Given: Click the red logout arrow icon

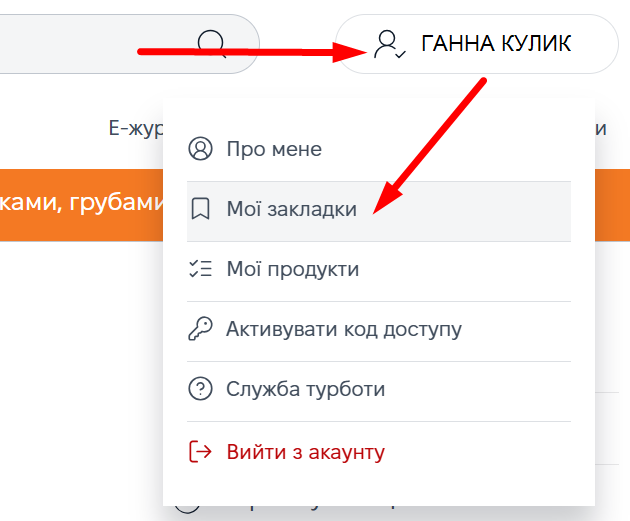Looking at the screenshot, I should tap(200, 451).
